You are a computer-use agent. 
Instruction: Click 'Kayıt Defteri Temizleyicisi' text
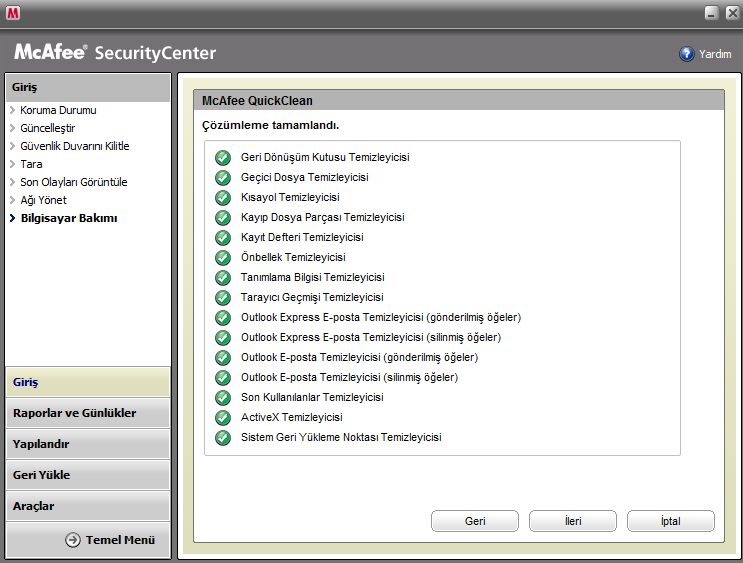(302, 237)
